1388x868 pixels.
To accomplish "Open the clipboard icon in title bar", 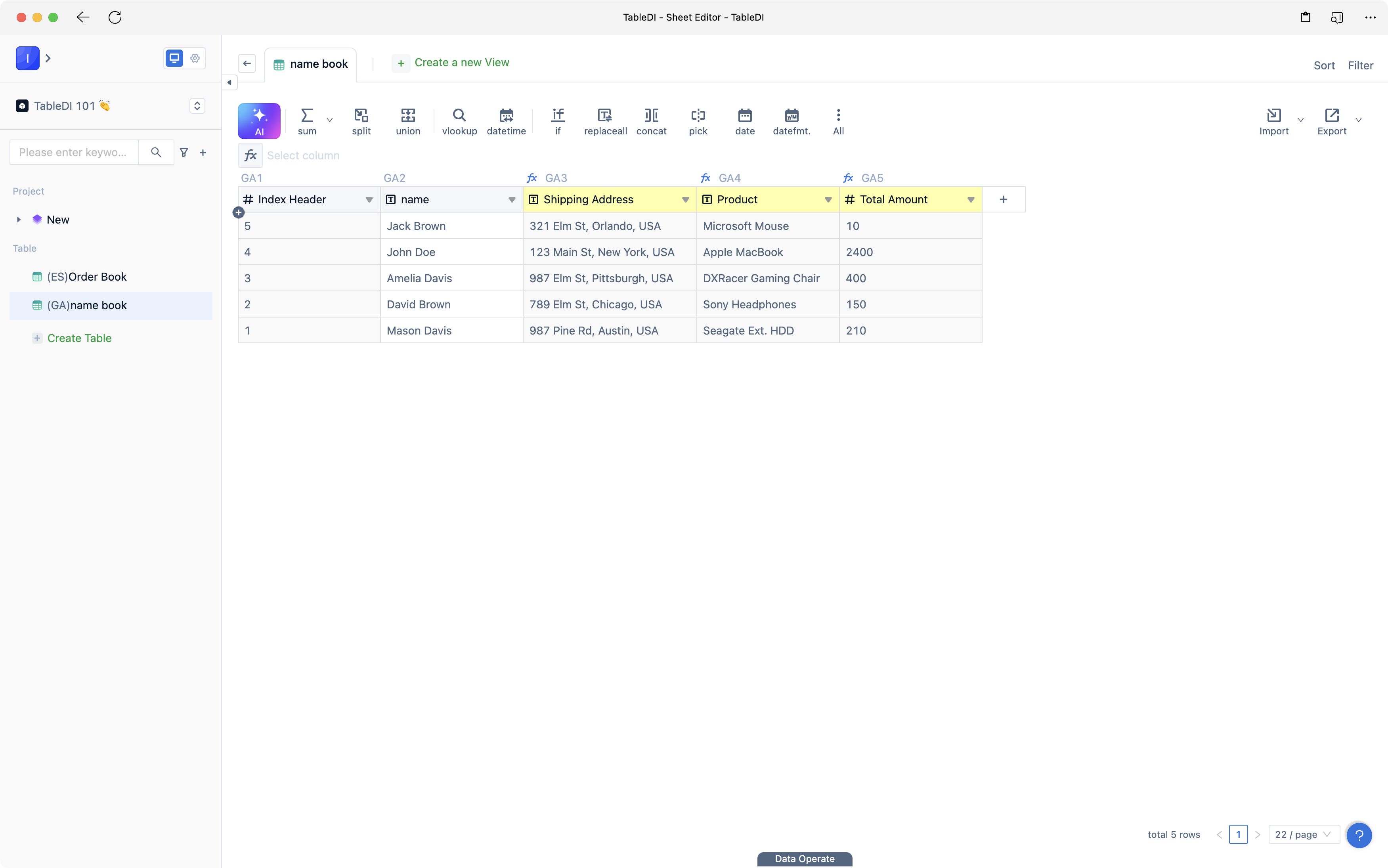I will click(x=1305, y=17).
